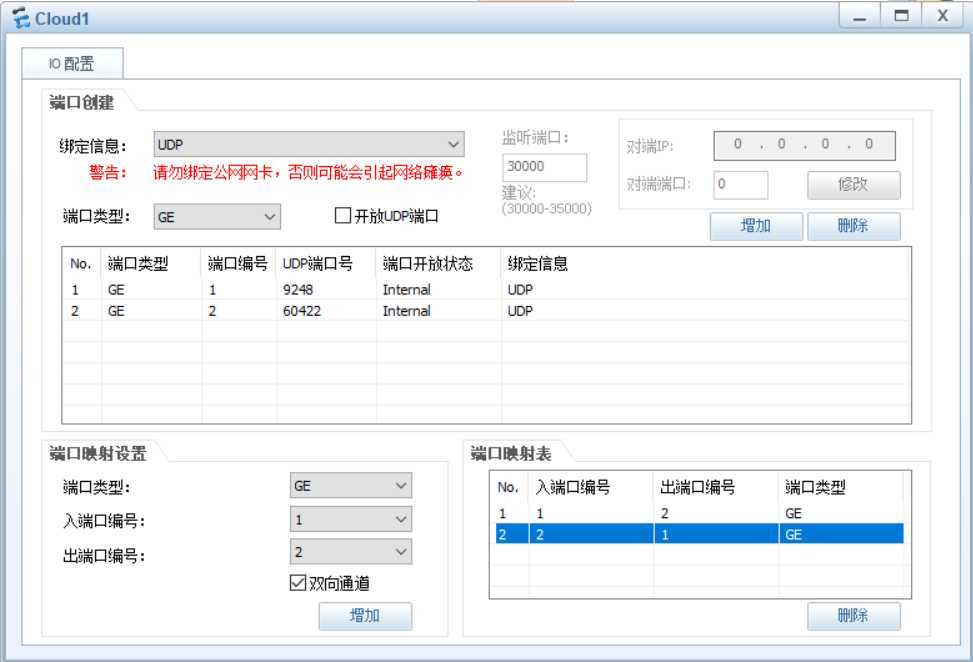Enable the 开放UDP端口 checkbox
The height and width of the screenshot is (662, 973).
coord(340,216)
